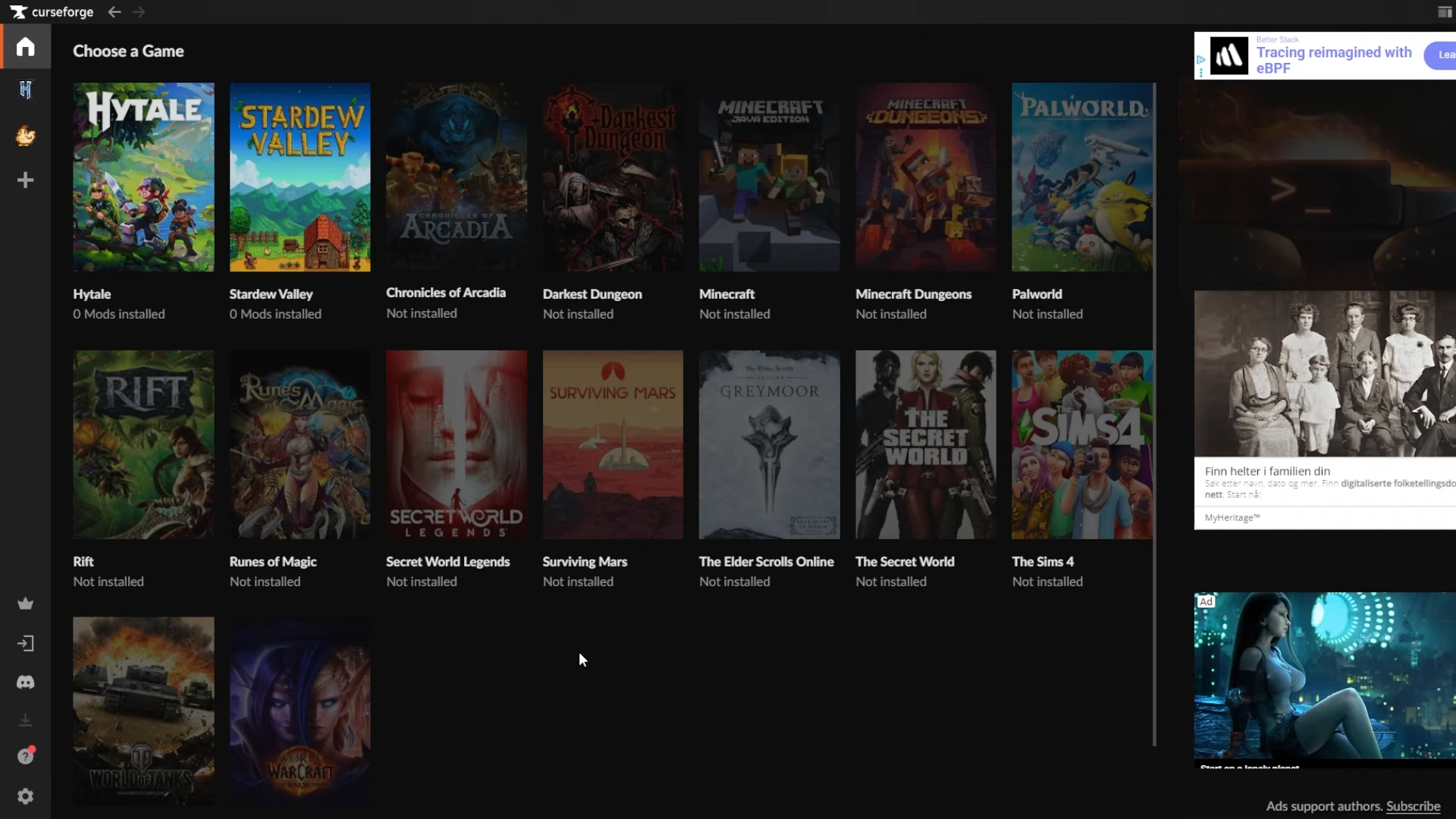Go back with the left arrow

point(115,12)
